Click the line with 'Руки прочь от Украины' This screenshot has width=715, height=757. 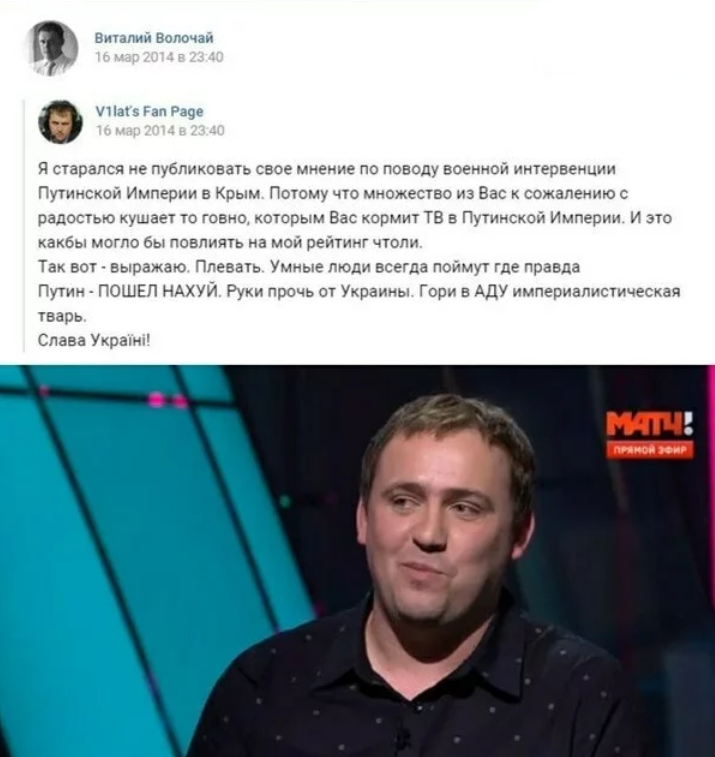[x=359, y=292]
